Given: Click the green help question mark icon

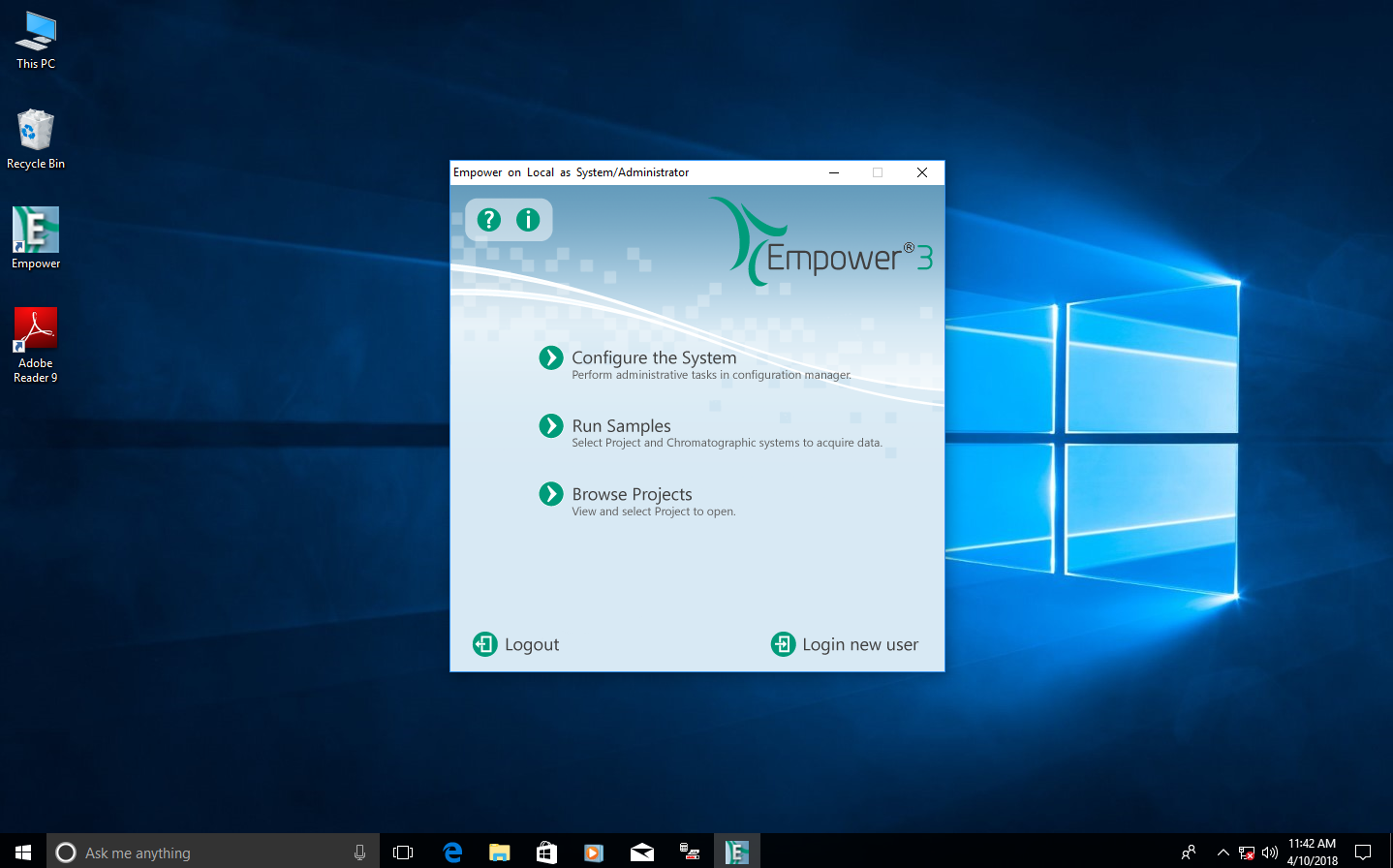Looking at the screenshot, I should coord(489,220).
